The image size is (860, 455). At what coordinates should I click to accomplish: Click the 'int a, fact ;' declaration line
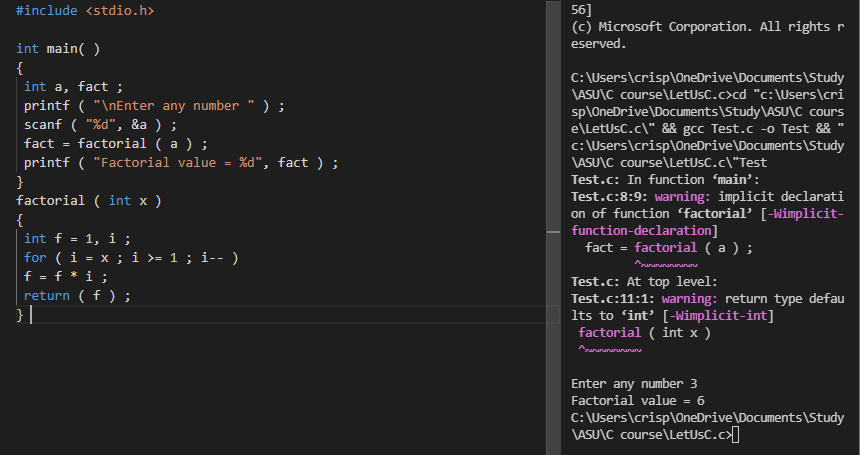point(73,87)
